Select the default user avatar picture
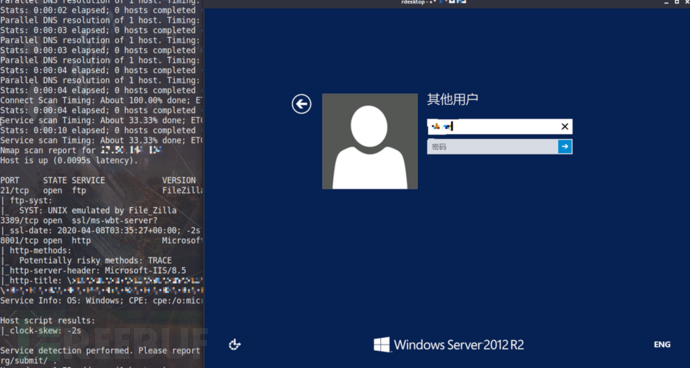690x368 pixels. pos(370,141)
